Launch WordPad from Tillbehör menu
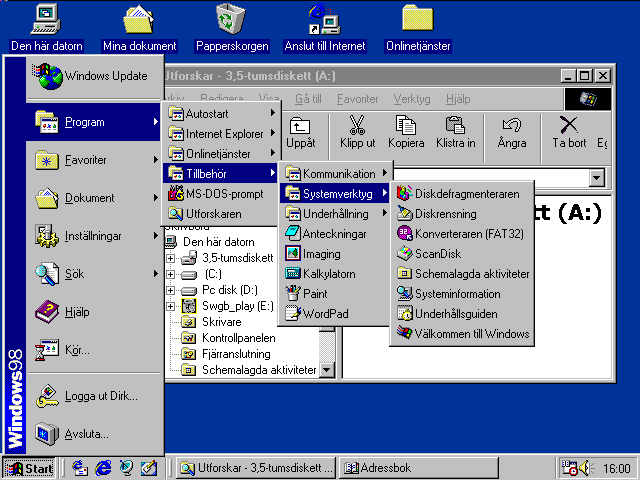 pos(335,313)
